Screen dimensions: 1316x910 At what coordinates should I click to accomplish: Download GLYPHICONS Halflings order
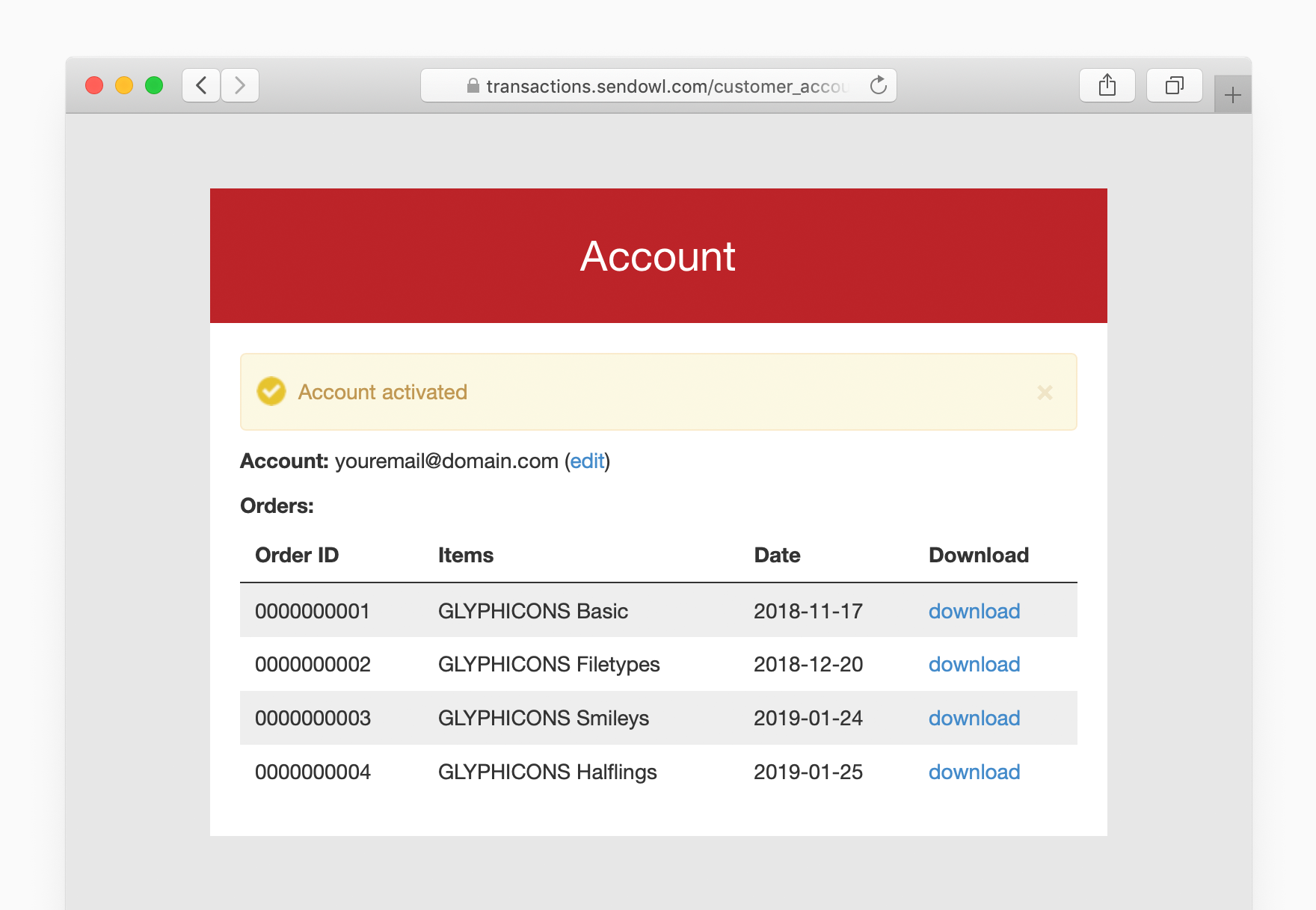[974, 772]
